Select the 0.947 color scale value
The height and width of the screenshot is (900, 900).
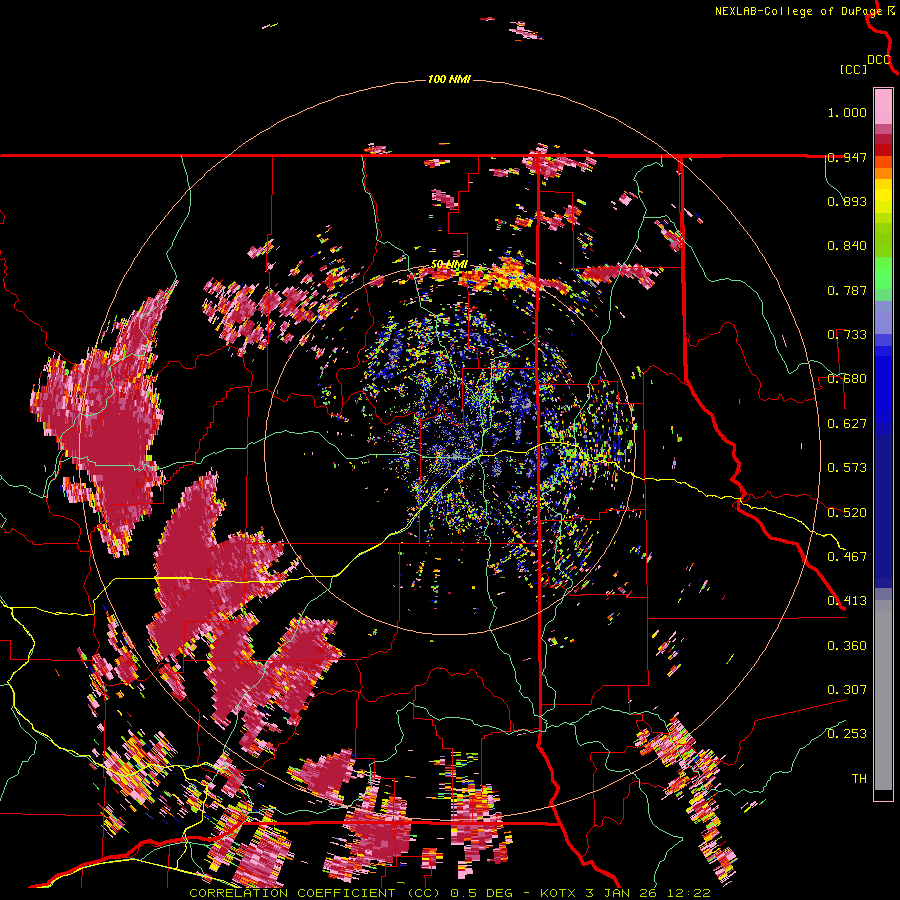[847, 157]
